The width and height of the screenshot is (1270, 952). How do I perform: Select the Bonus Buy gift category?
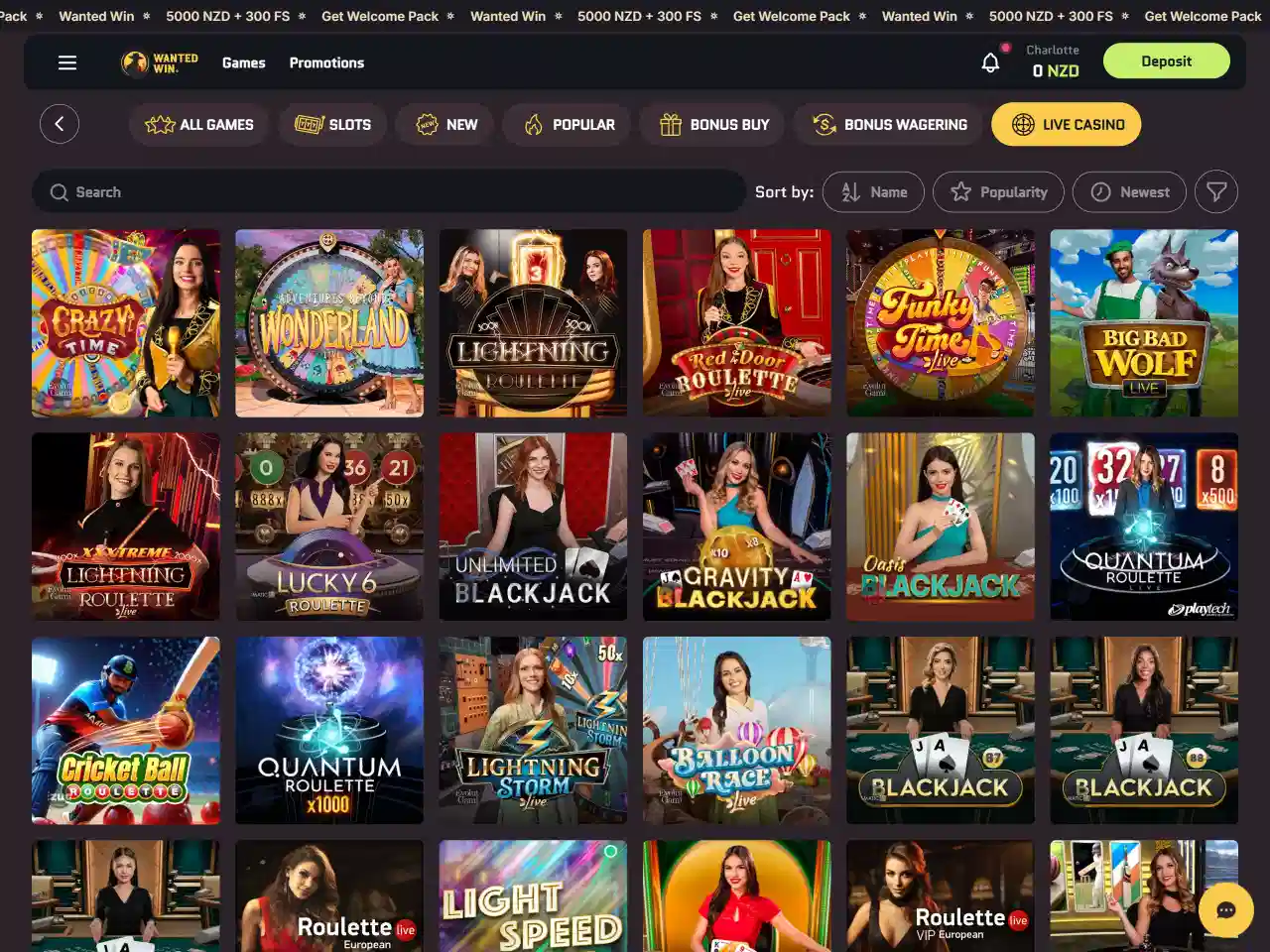714,125
